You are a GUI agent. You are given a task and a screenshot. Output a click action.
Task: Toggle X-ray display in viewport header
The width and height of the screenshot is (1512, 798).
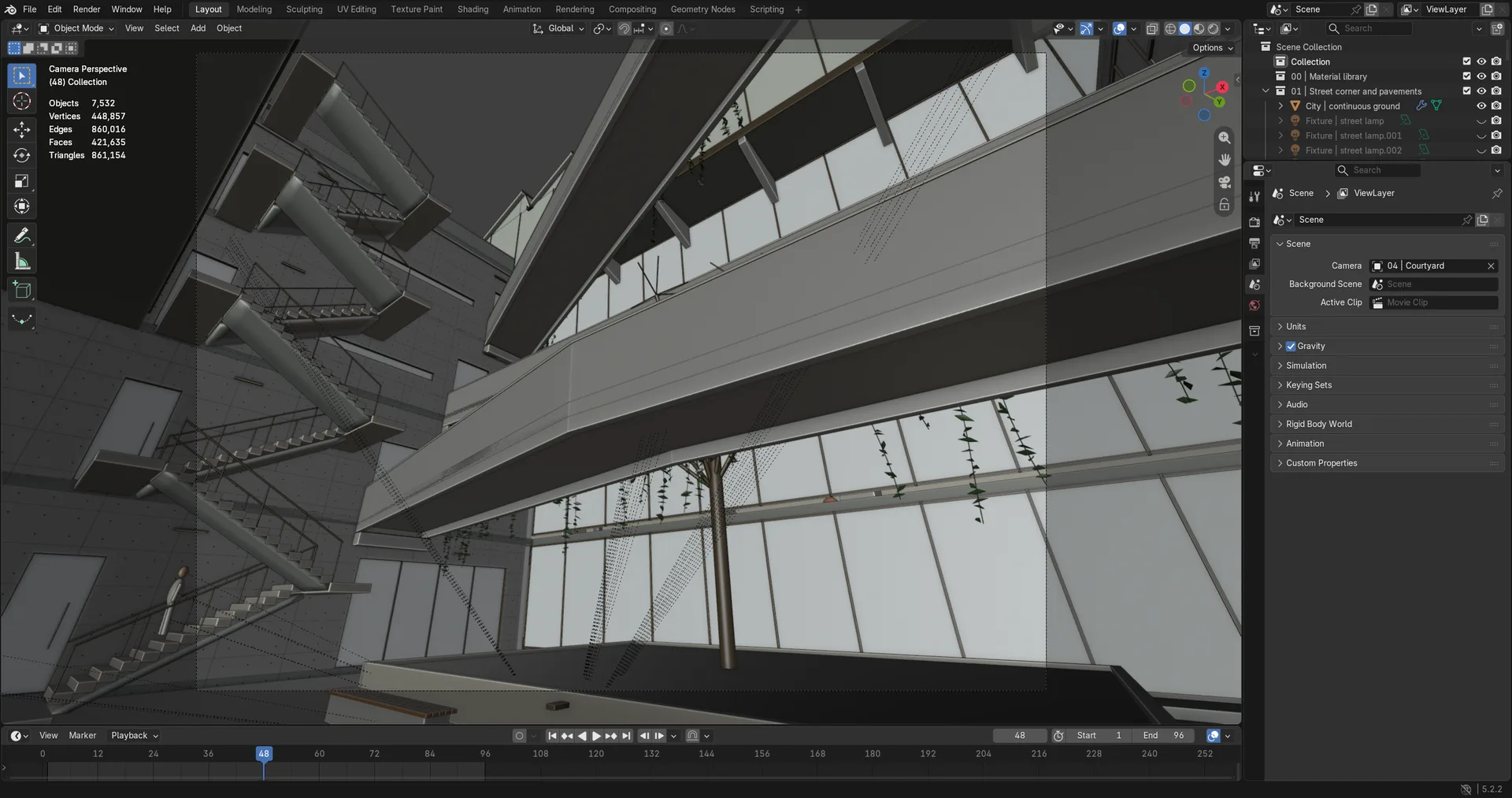(x=1152, y=29)
